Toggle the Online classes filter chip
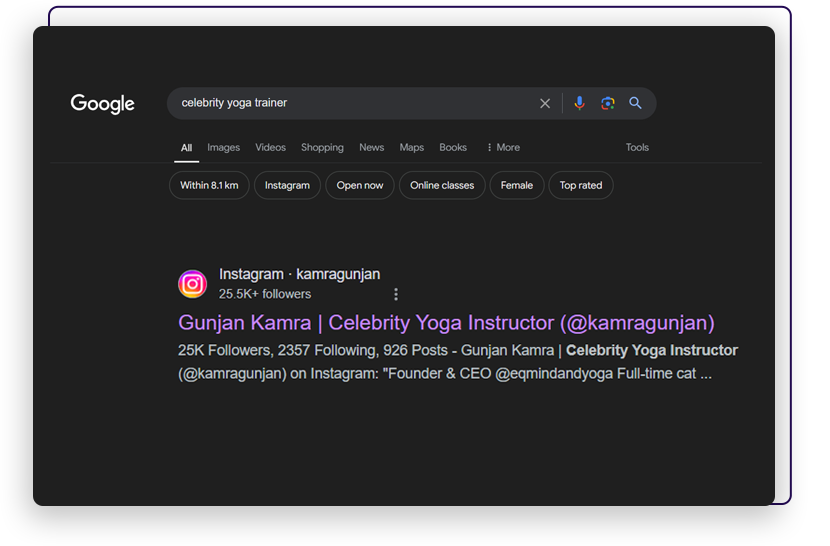The image size is (830, 546). click(442, 185)
